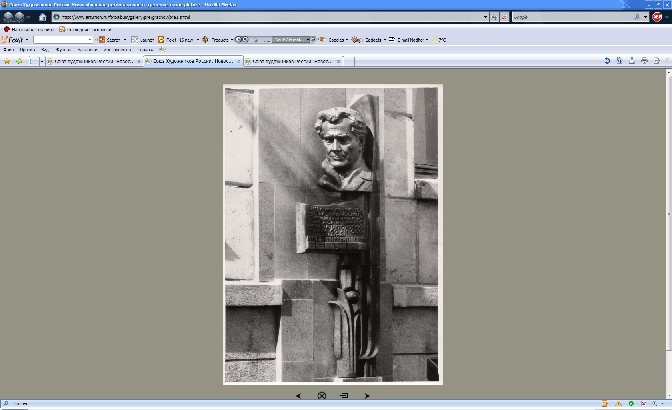Click the Search button on Foxy toolbar
The image size is (672, 410).
pos(109,39)
